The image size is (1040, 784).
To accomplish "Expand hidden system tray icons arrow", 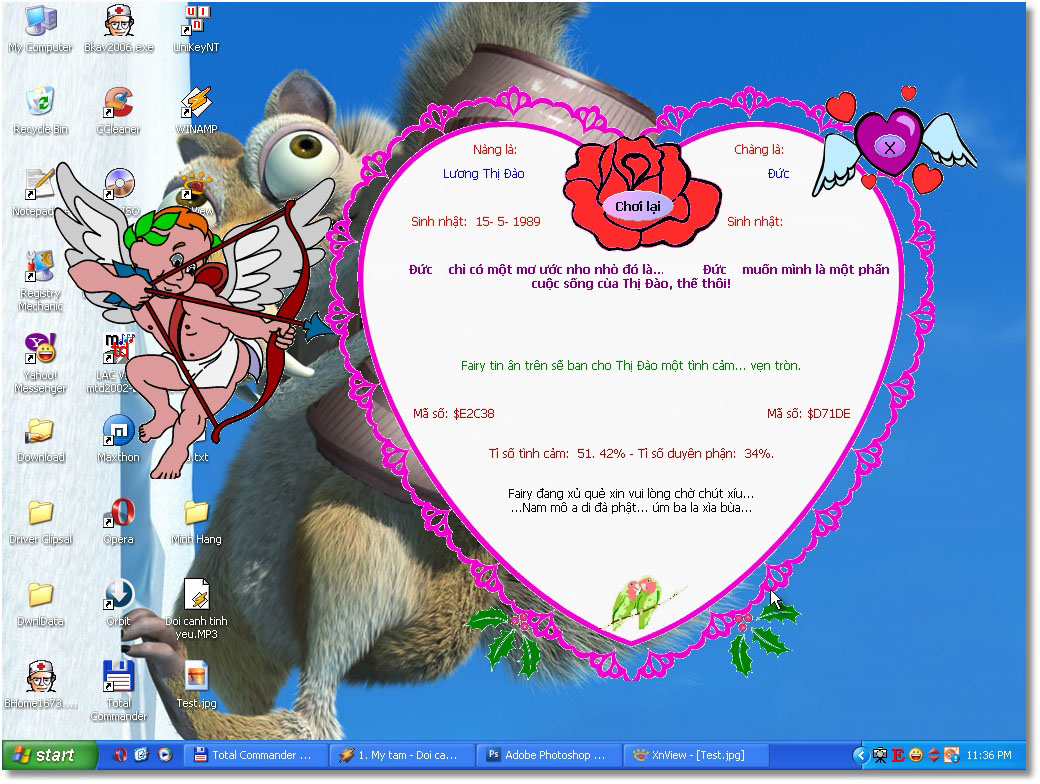I will click(860, 755).
